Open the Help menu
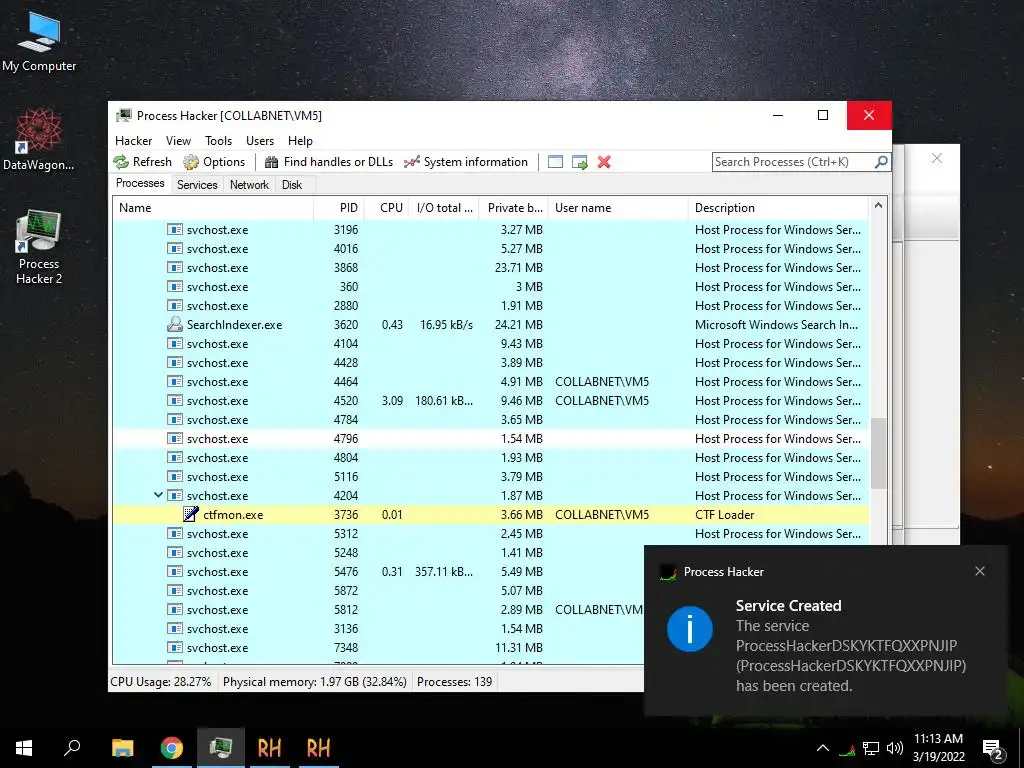Viewport: 1024px width, 768px height. [300, 140]
